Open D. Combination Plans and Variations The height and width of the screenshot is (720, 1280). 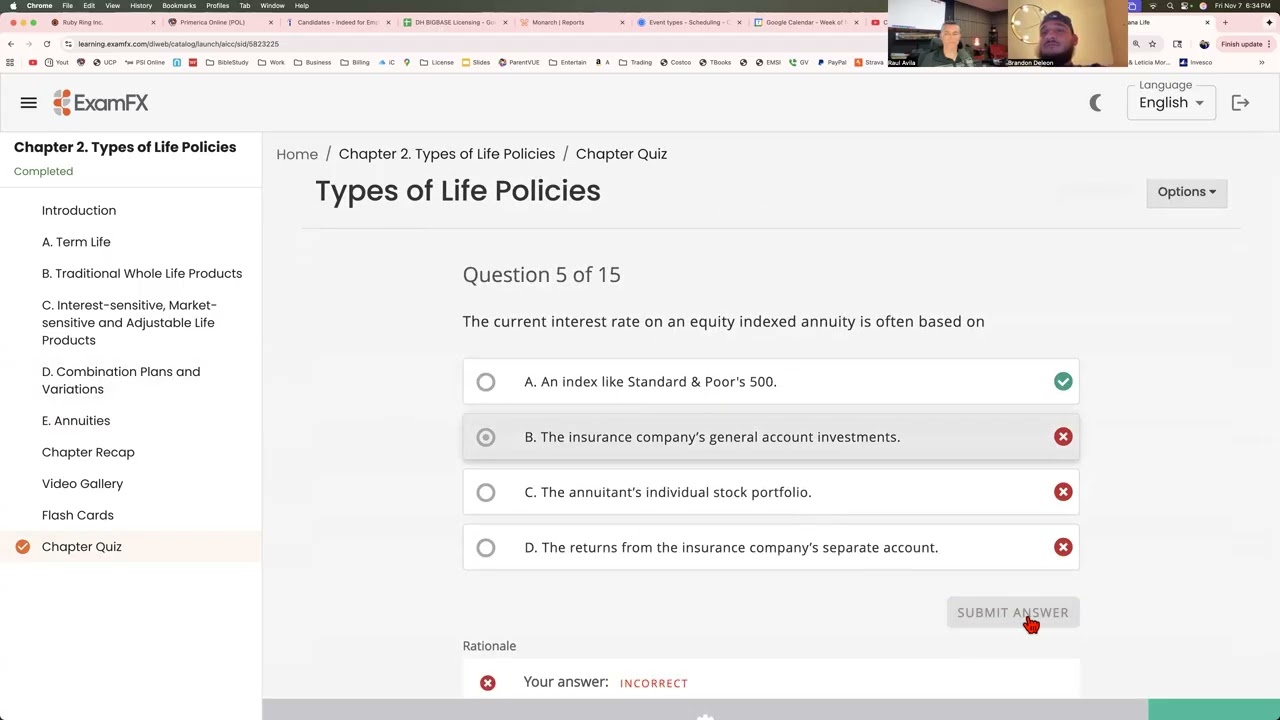tap(121, 381)
